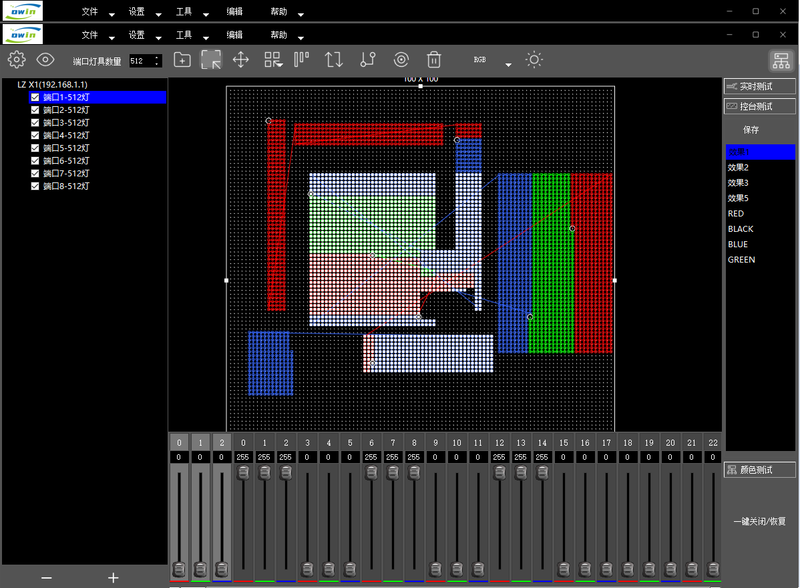Expand 工具 arrow in back window
800x588 pixels.
pos(206,15)
